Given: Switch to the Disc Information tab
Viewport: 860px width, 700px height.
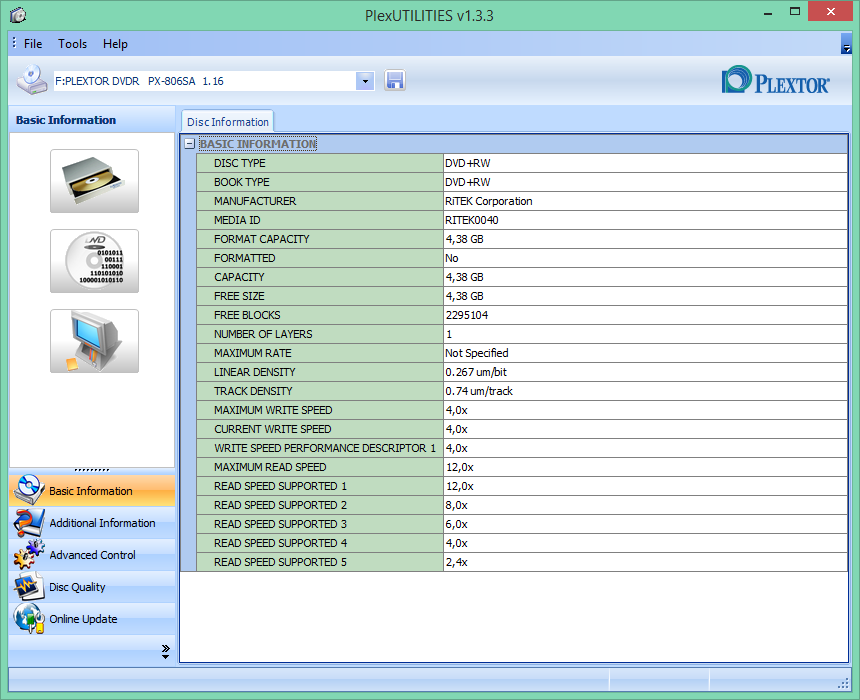Looking at the screenshot, I should click(228, 122).
